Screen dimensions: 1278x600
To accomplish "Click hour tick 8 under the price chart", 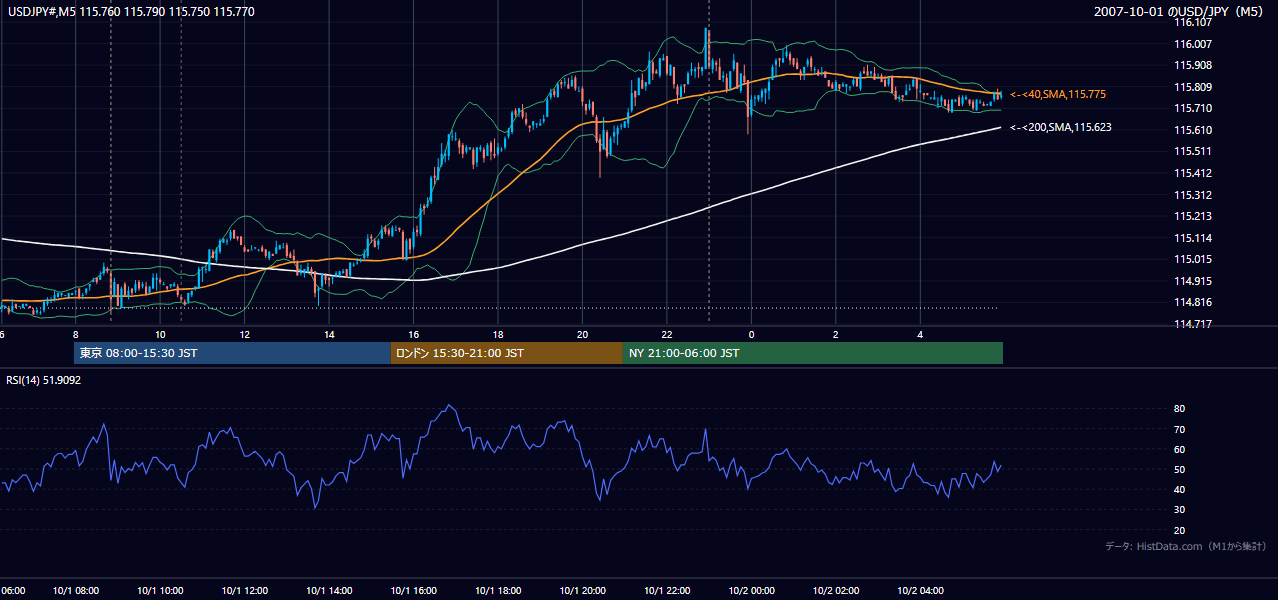I will pos(76,334).
